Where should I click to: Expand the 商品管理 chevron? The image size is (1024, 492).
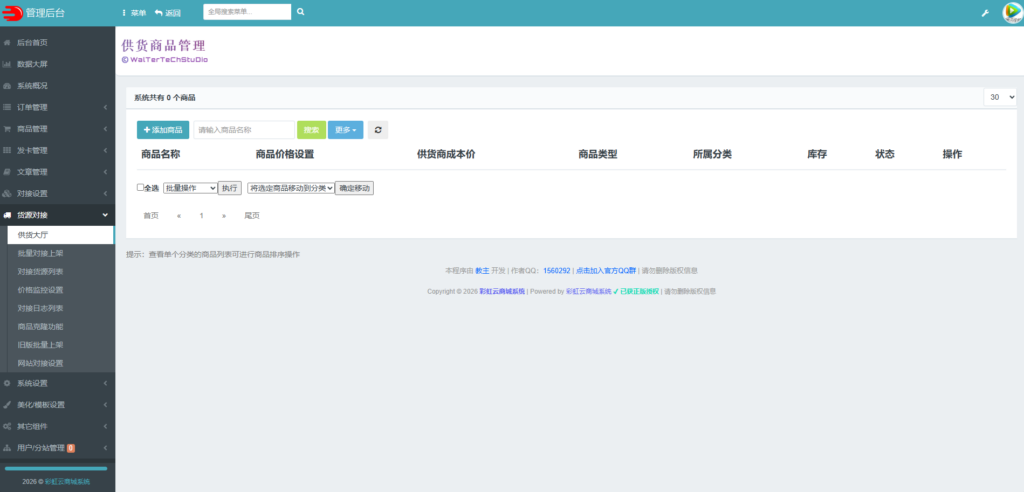105,129
